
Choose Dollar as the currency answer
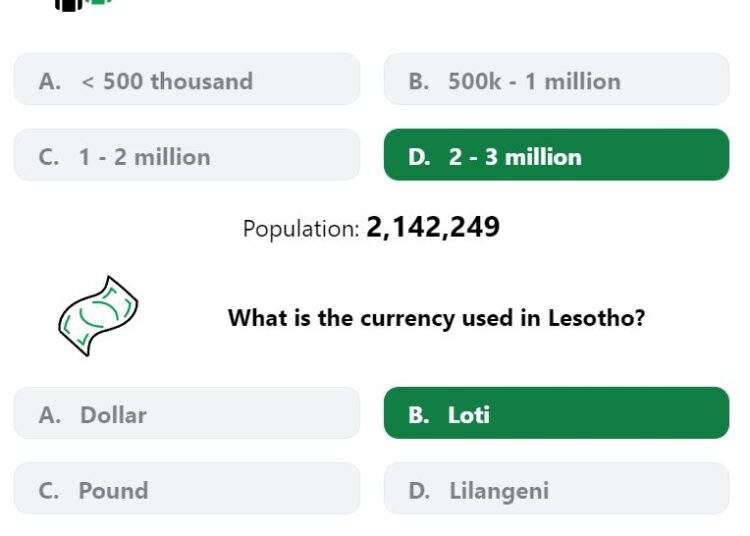187,413
